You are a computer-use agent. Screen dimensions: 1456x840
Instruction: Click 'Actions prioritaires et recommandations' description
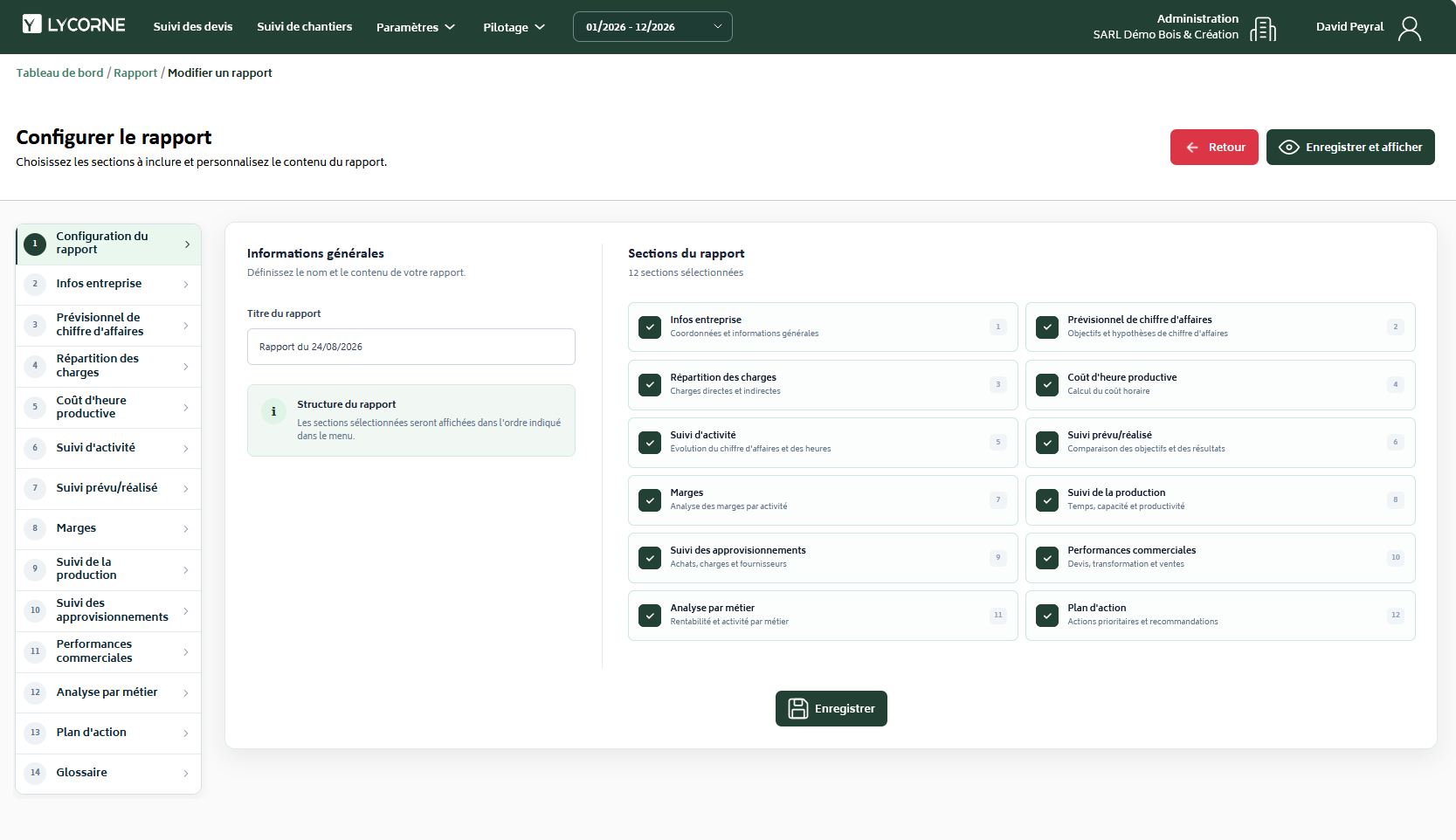[x=1142, y=622]
